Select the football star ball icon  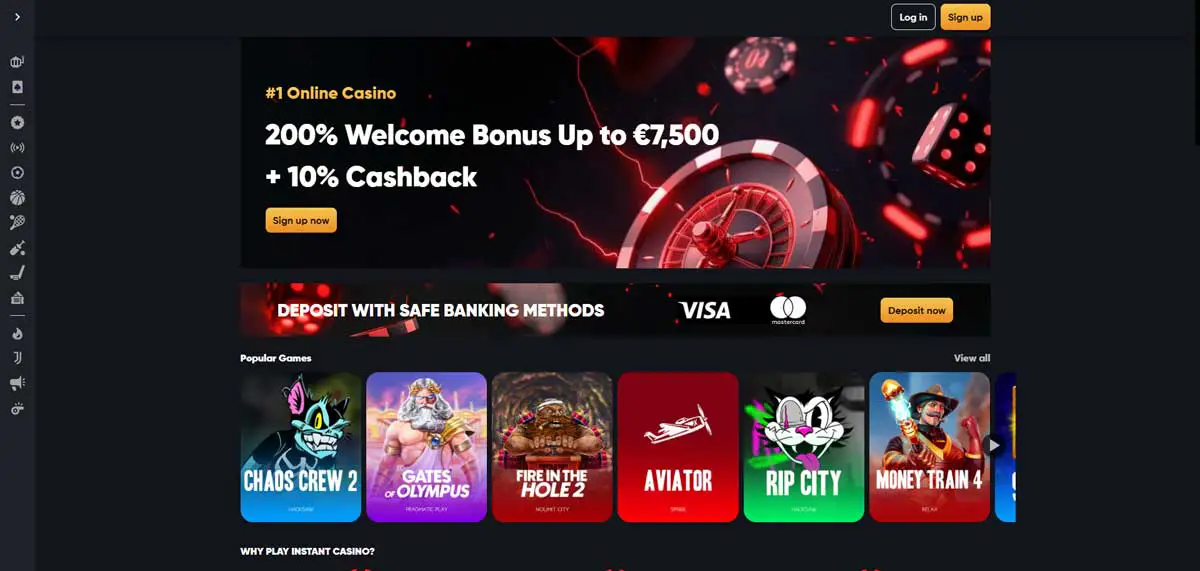[17, 122]
